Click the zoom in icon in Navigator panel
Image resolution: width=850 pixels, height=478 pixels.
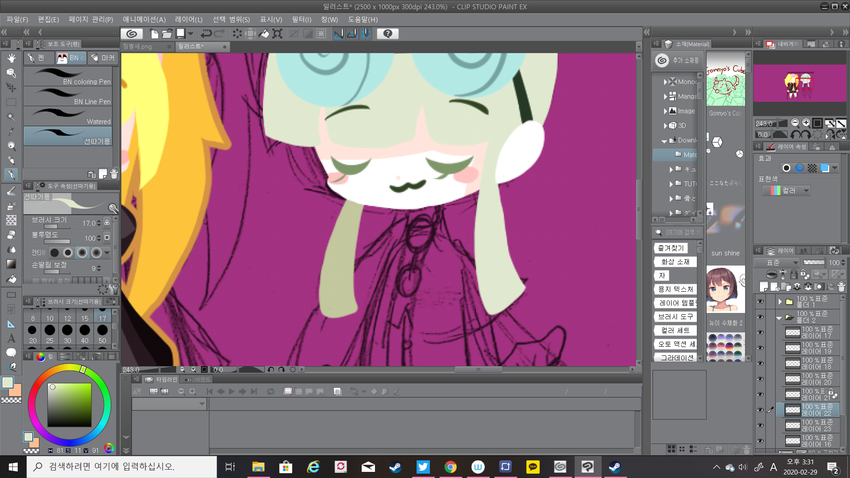click(x=806, y=123)
